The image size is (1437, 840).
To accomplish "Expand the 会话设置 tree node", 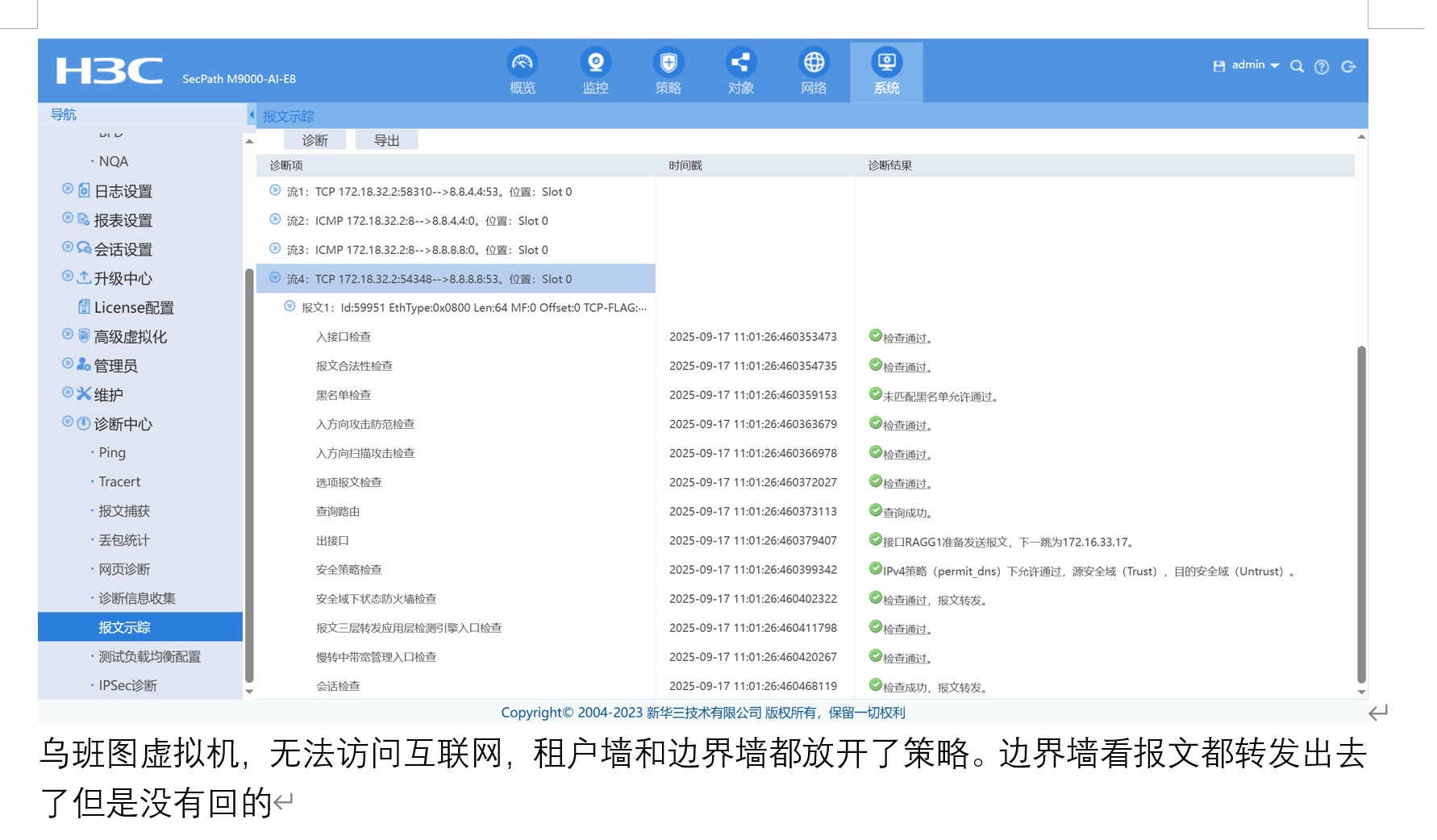I will 68,247.
